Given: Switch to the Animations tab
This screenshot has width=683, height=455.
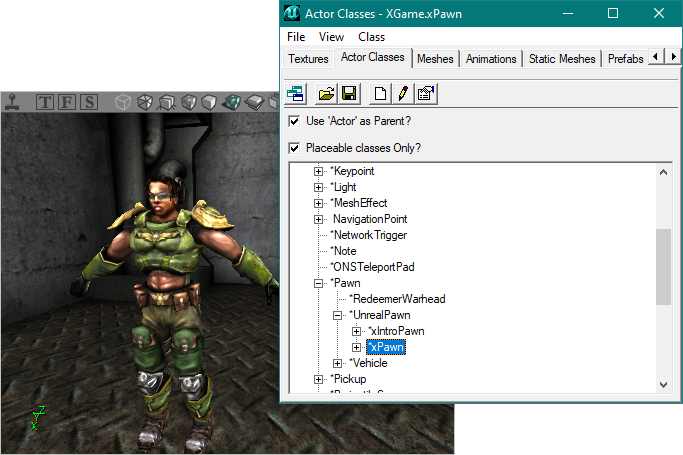Looking at the screenshot, I should tap(491, 59).
